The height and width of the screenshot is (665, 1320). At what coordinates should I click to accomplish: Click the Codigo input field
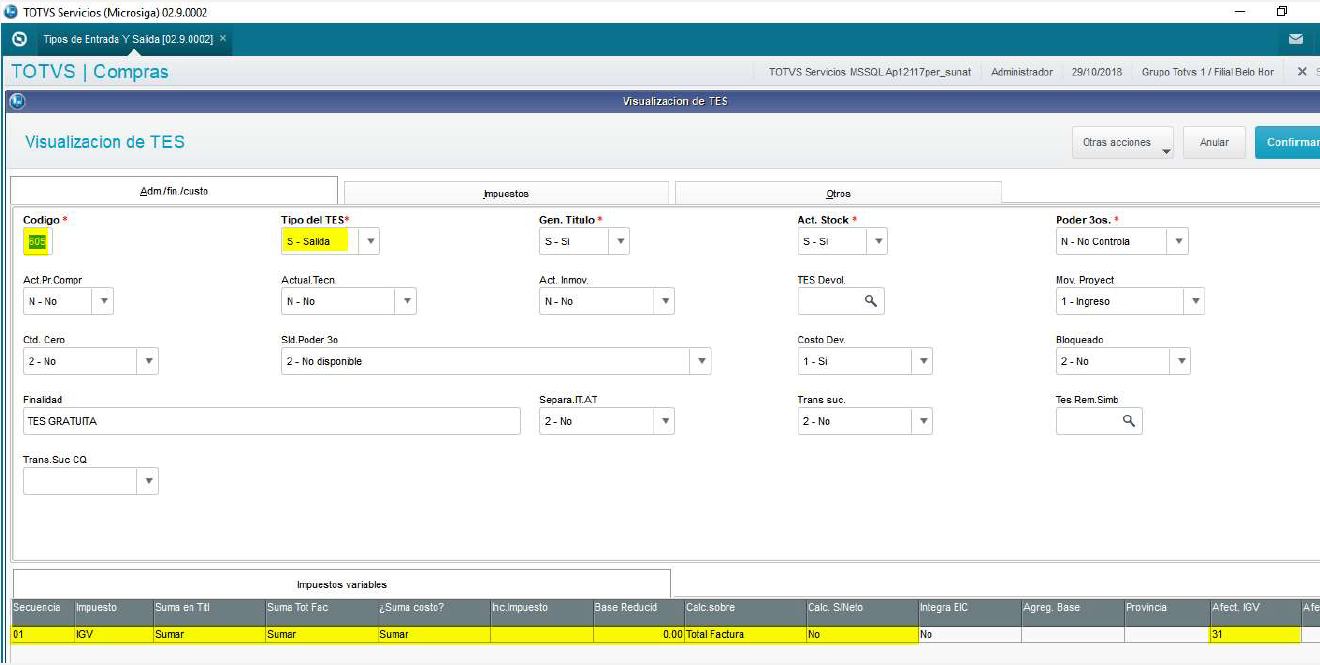[37, 241]
